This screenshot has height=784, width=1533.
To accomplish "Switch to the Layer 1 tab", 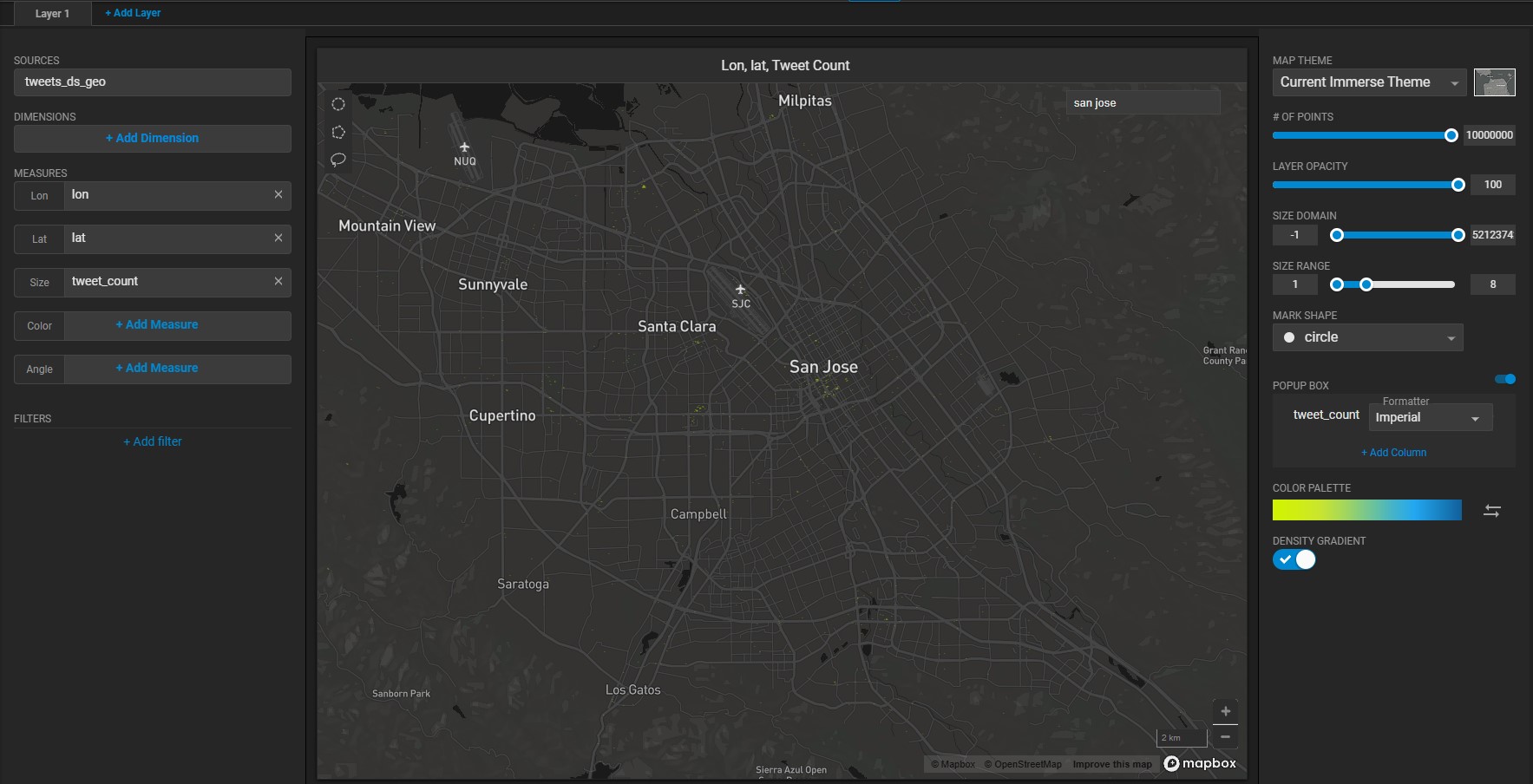I will point(52,14).
